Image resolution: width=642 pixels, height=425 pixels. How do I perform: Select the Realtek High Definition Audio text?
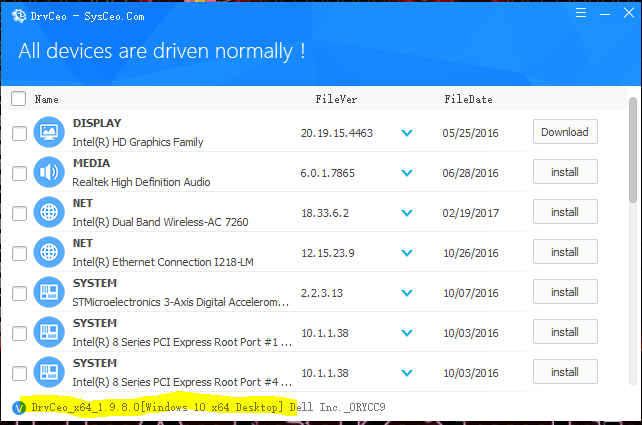pyautogui.click(x=141, y=182)
